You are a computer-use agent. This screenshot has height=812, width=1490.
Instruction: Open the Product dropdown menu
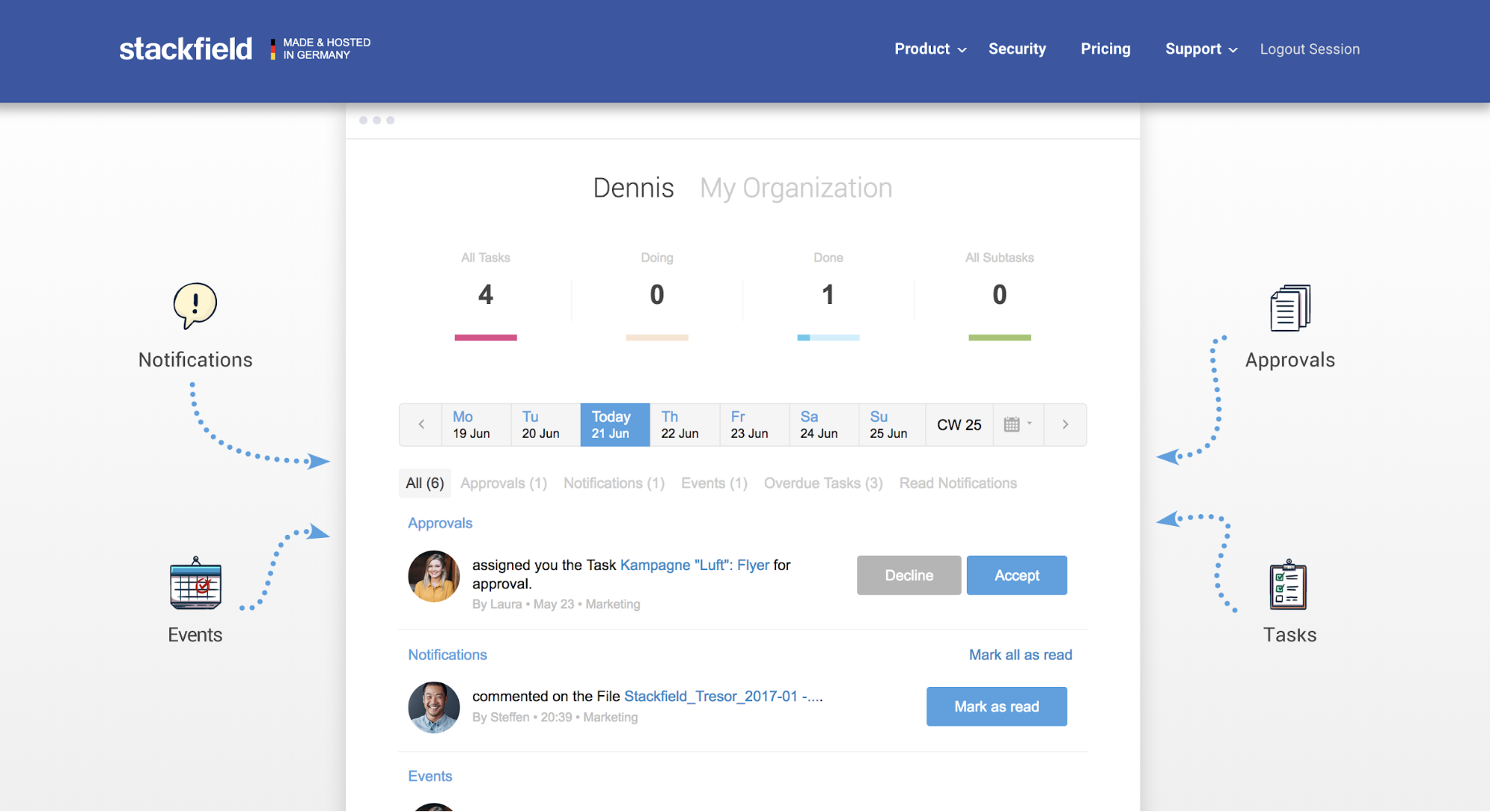(930, 49)
